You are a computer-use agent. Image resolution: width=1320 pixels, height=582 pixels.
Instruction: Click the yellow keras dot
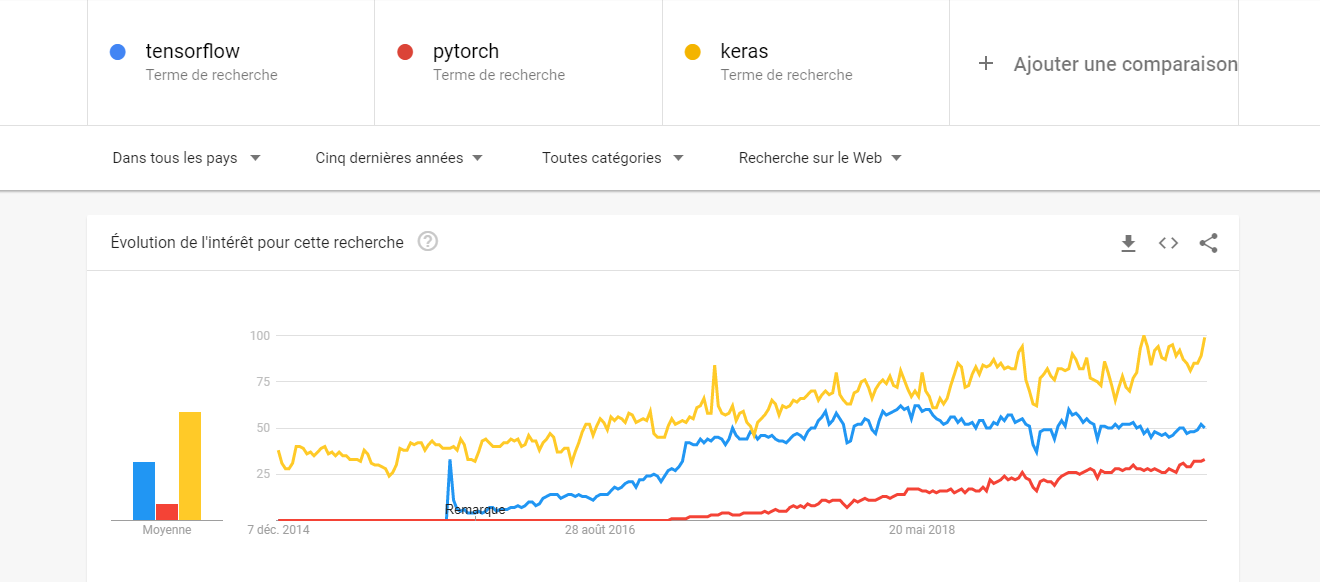point(692,52)
